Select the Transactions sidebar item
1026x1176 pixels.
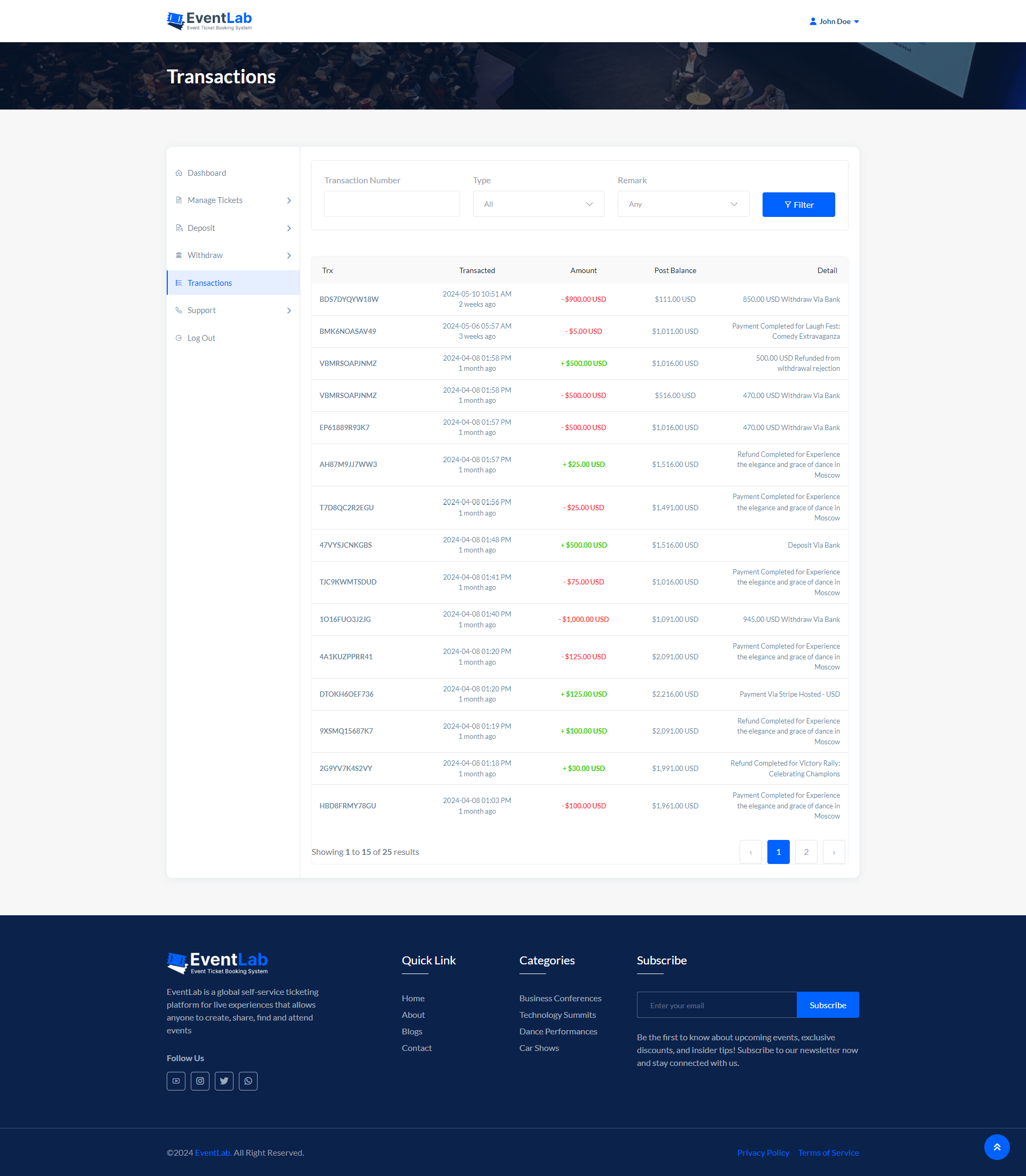(x=209, y=282)
